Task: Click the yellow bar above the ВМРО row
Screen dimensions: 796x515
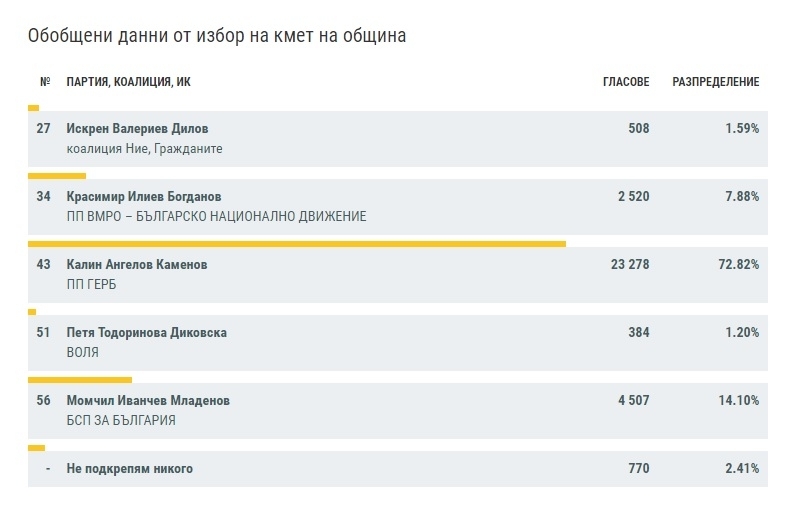Action: 57,175
